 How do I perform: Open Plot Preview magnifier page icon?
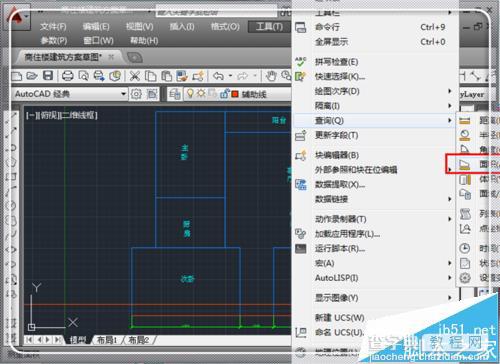[83, 76]
